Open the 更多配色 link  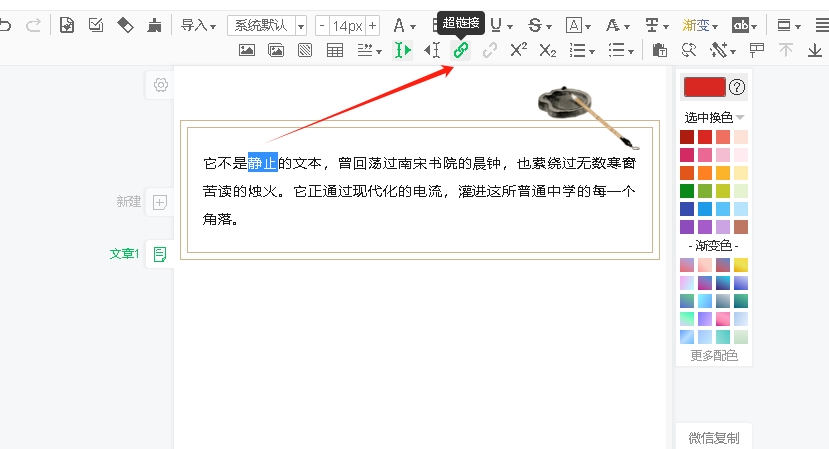click(713, 355)
